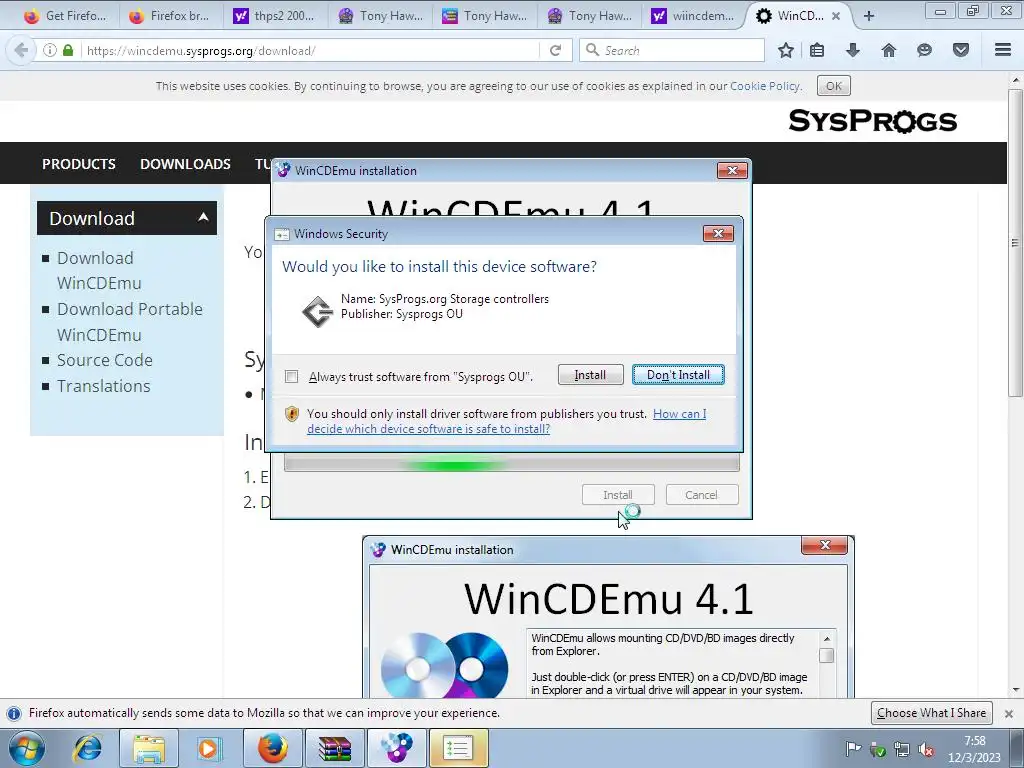Click the muted volume tray icon
This screenshot has width=1024, height=768.
pos(925,749)
